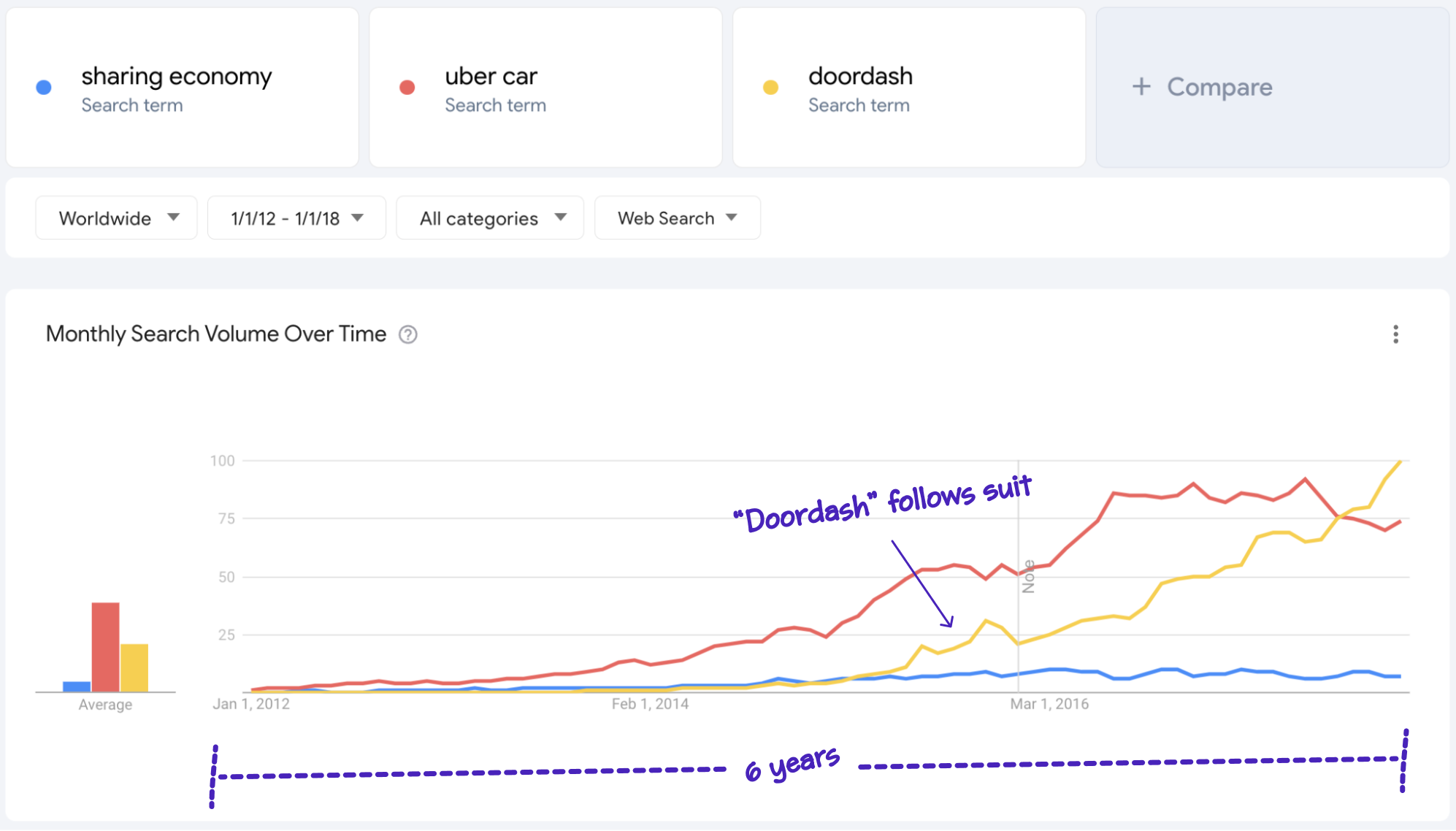
Task: Open the All categories dropdown
Action: tap(490, 218)
